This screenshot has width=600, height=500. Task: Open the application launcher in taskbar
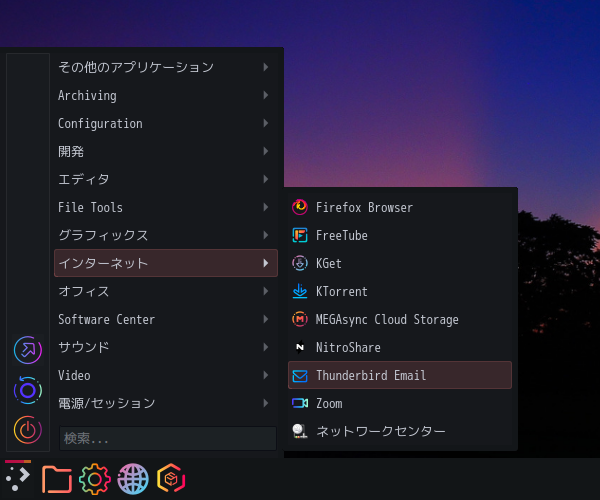click(18, 479)
